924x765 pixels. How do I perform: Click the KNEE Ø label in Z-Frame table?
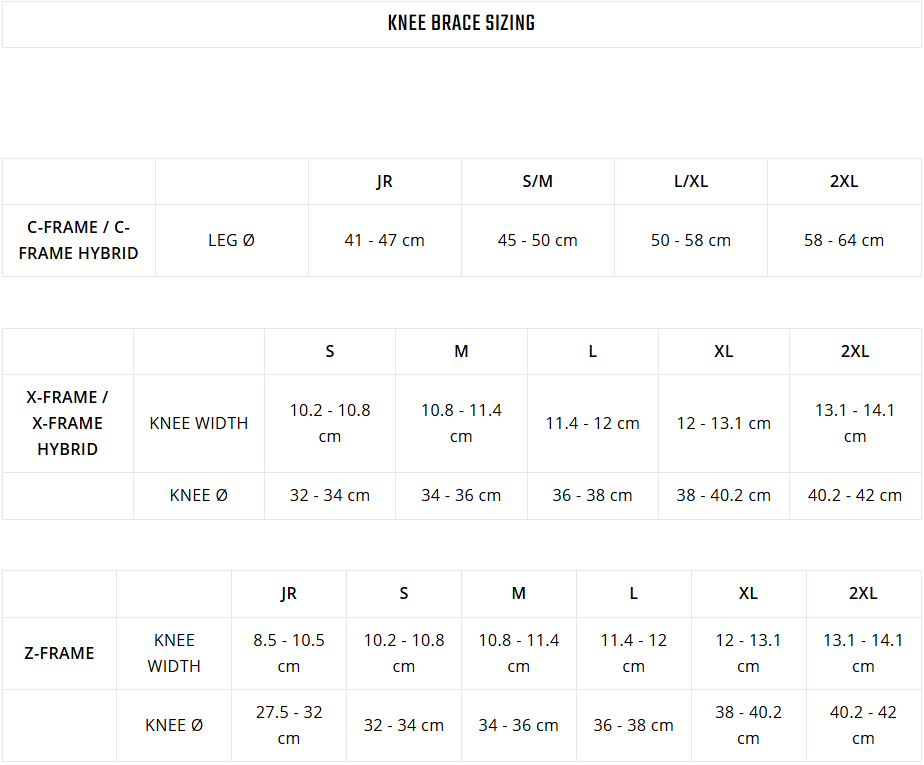tap(174, 726)
